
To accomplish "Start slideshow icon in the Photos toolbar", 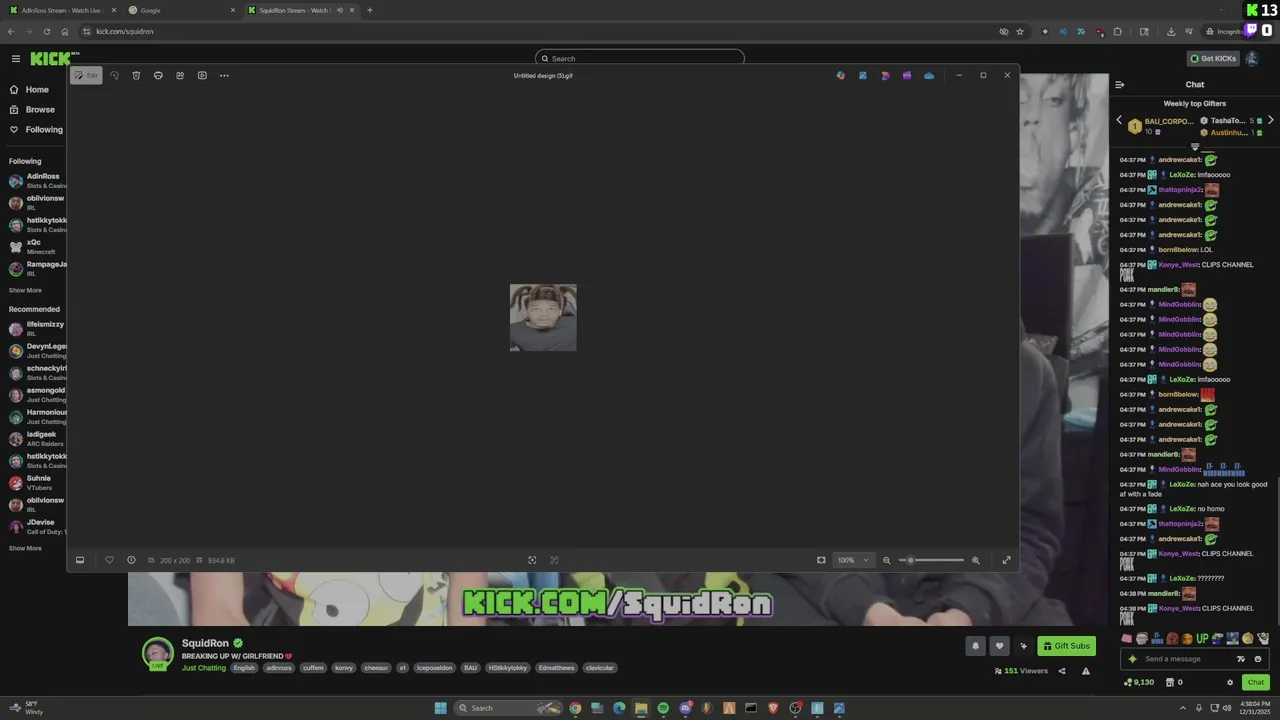I will click(202, 75).
